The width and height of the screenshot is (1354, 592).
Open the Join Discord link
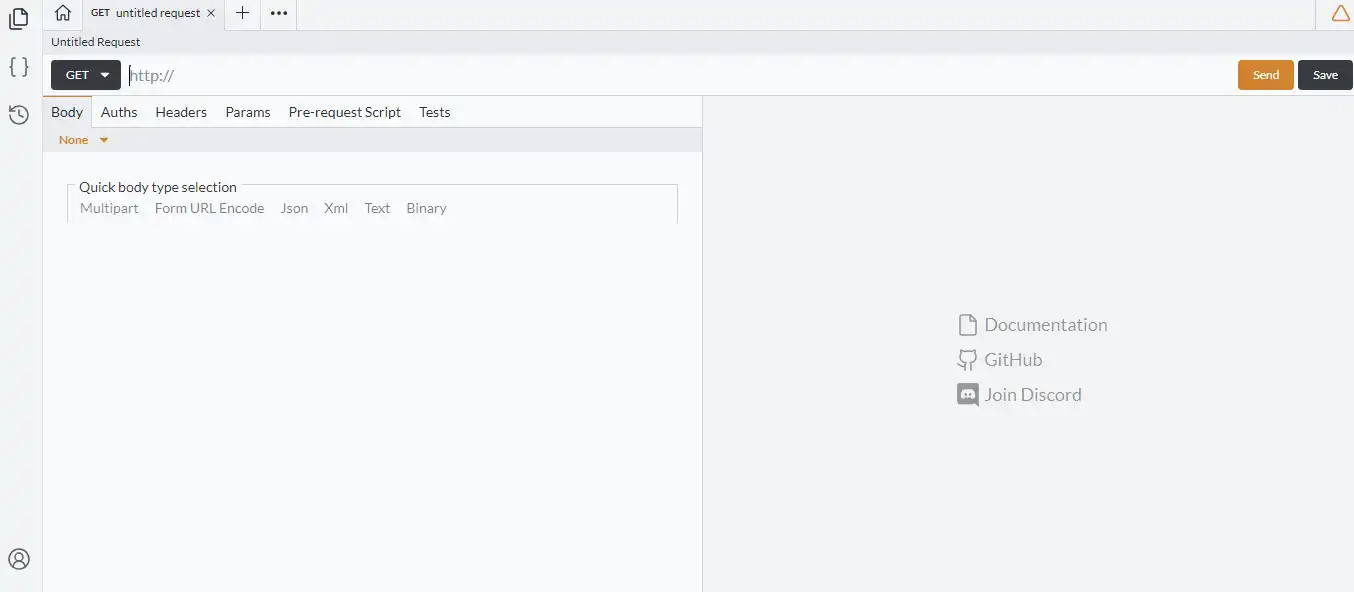click(1033, 395)
